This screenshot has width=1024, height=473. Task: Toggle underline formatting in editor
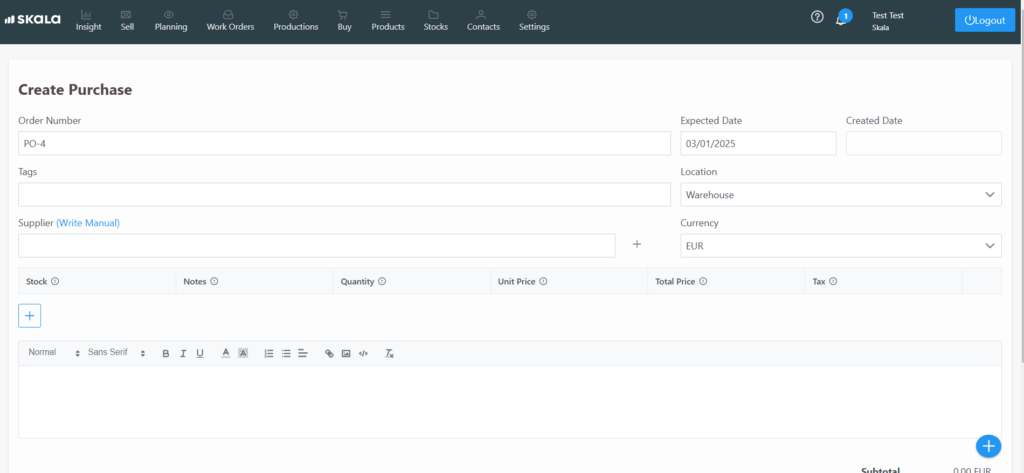[x=200, y=353]
